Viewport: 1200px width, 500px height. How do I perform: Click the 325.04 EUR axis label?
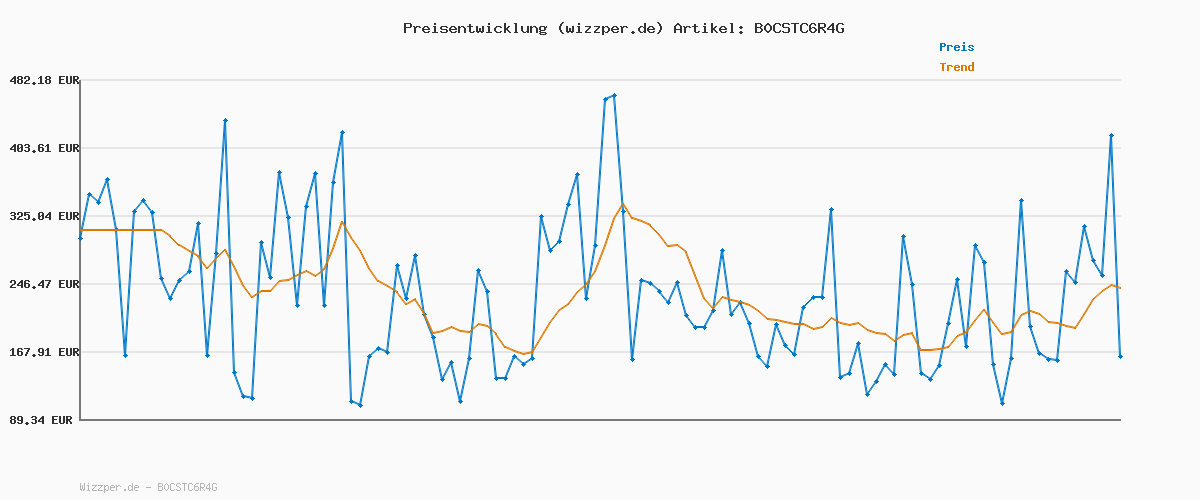coord(43,216)
